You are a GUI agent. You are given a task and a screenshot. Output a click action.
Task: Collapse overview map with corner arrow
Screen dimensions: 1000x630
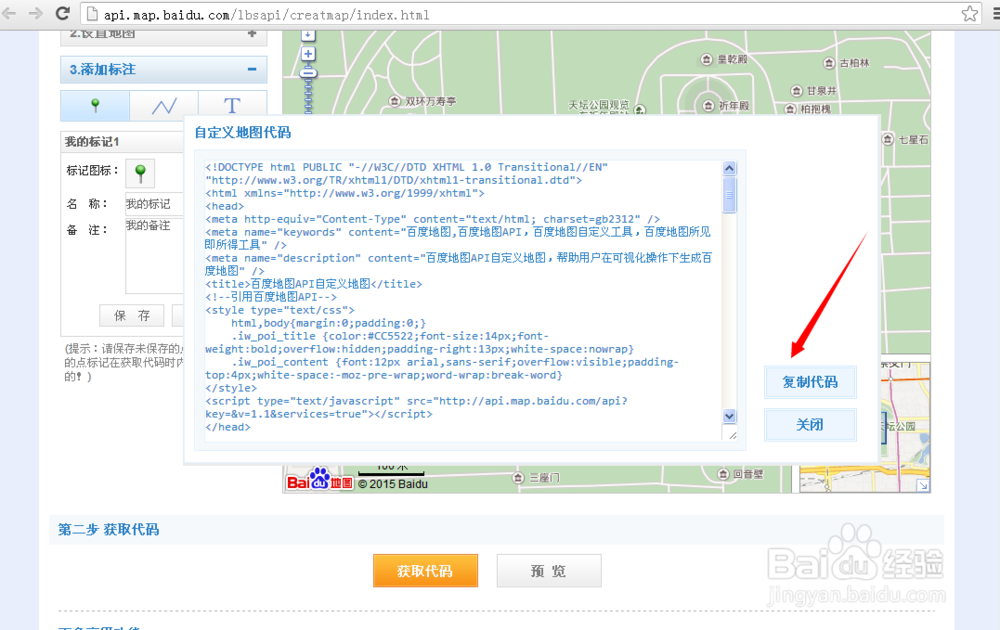(x=923, y=486)
